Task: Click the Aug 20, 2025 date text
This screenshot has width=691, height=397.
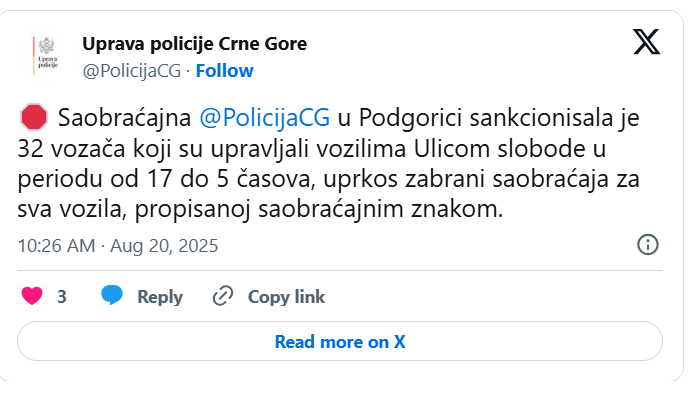Action: tap(164, 245)
